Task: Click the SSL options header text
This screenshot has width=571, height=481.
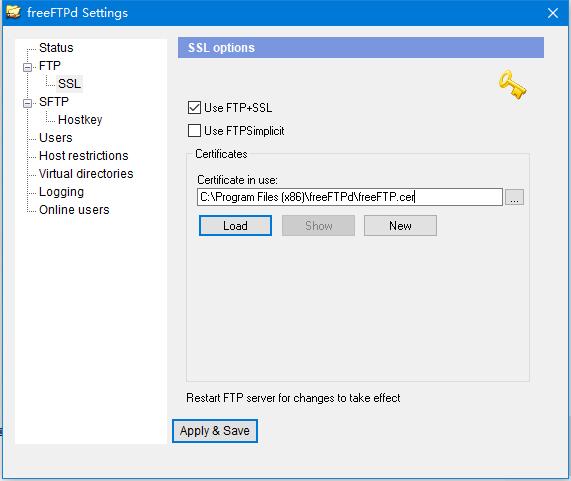Action: 221,48
